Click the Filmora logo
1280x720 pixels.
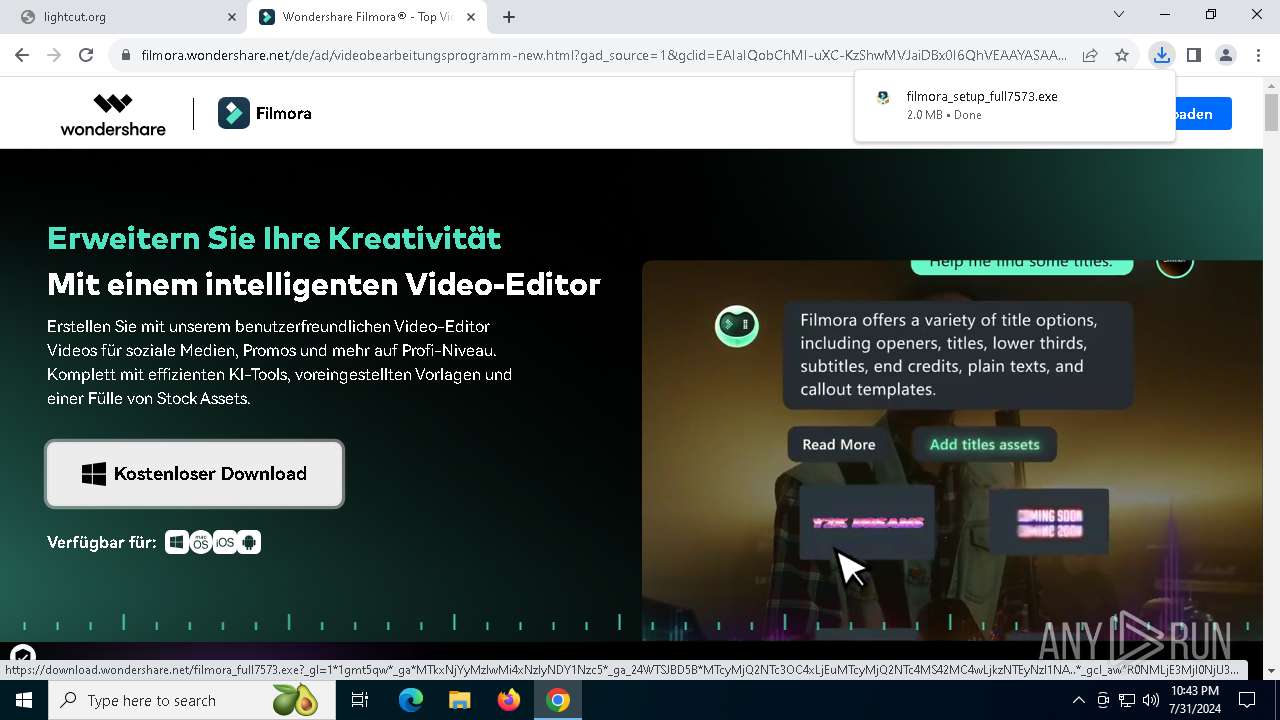(265, 113)
